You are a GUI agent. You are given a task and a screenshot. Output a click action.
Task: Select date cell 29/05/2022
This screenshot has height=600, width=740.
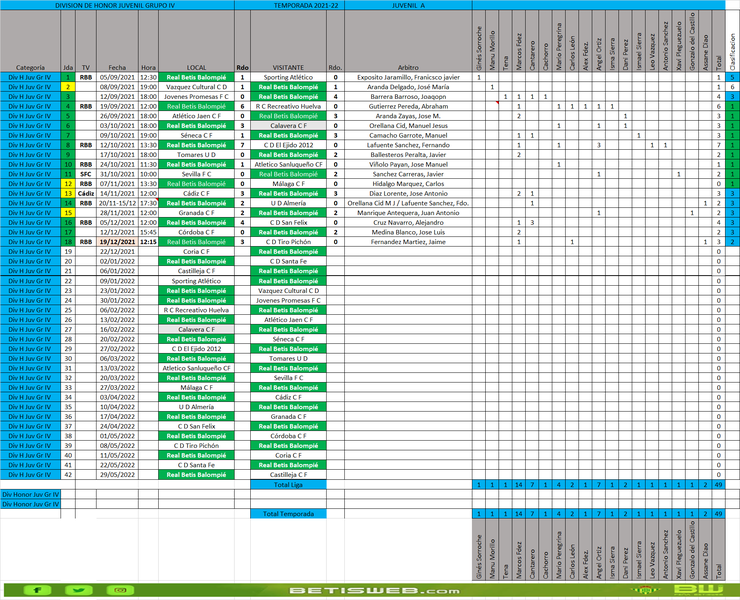(x=117, y=474)
